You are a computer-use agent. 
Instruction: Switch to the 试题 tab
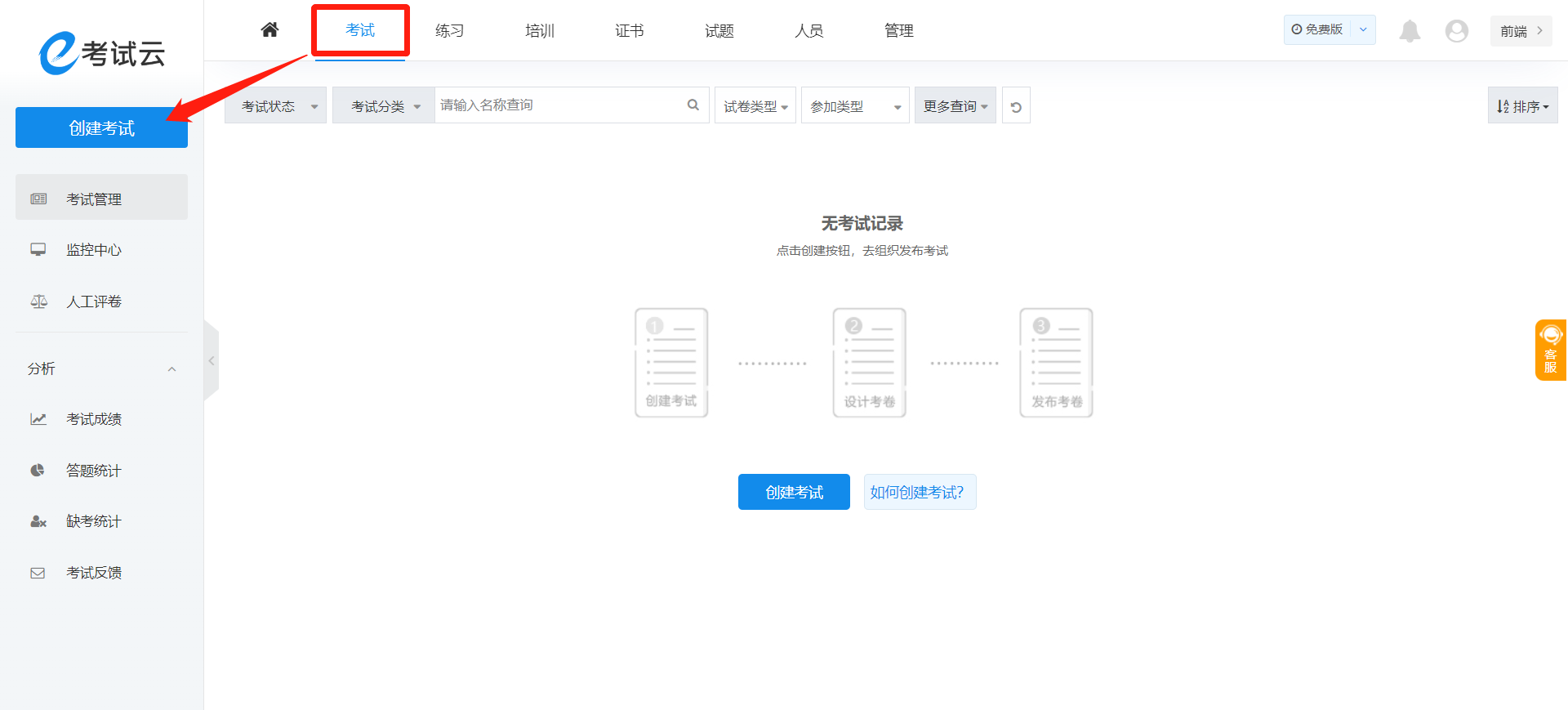pyautogui.click(x=719, y=31)
